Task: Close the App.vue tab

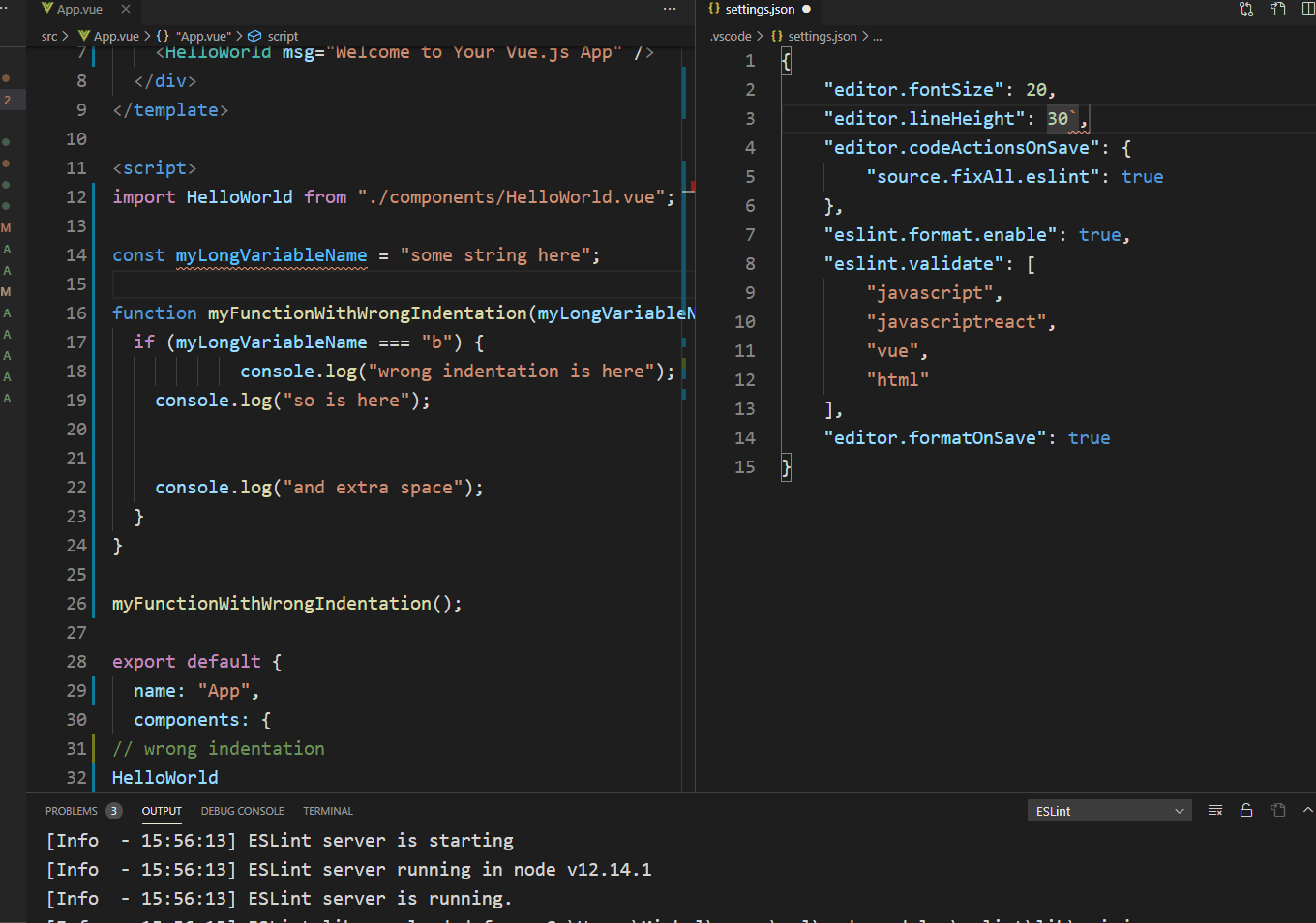Action: (x=126, y=9)
